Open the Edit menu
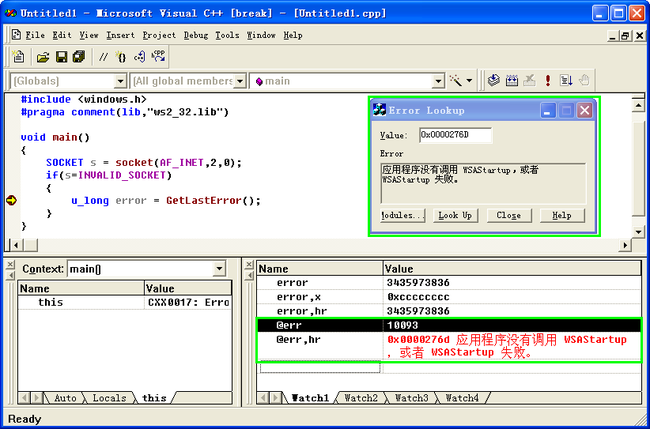The height and width of the screenshot is (429, 650). (x=62, y=35)
